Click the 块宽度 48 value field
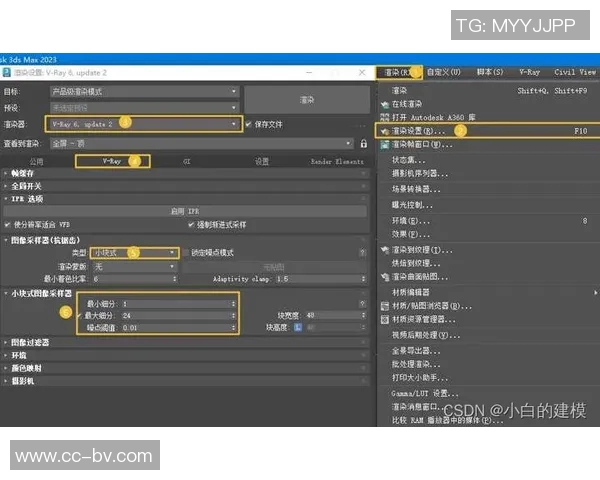This screenshot has height=480, width=600. 333,315
